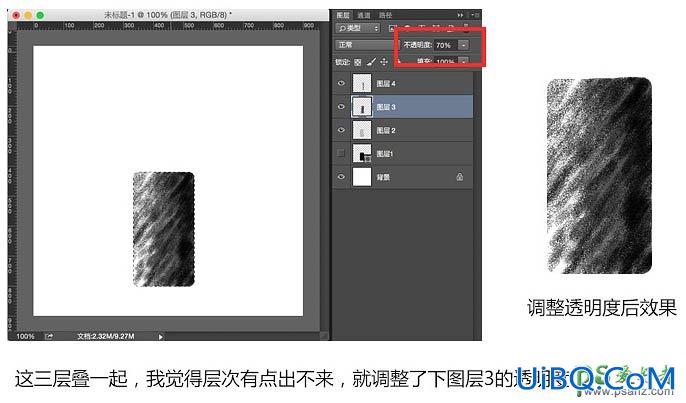The height and width of the screenshot is (403, 686).
Task: Switch to the 通道 tab
Action: coord(364,15)
